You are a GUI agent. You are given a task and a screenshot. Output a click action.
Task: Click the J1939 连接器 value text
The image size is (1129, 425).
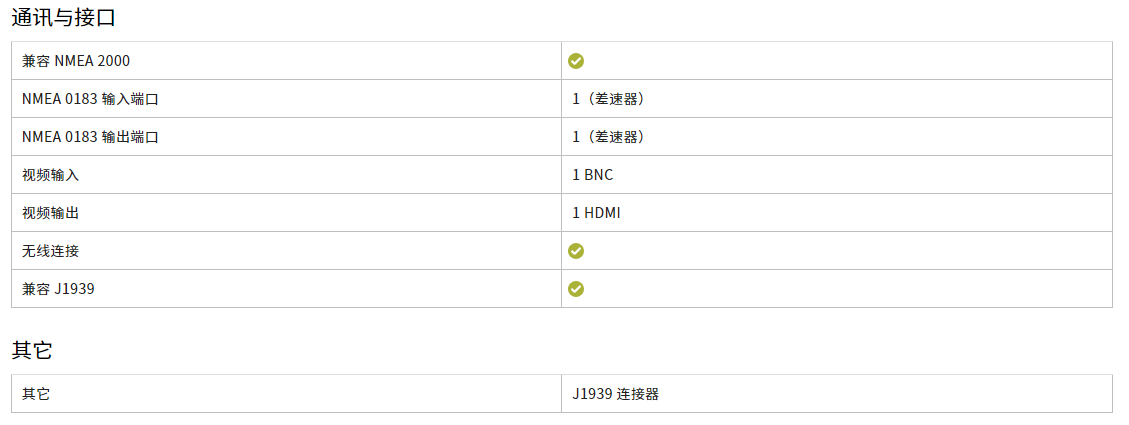[616, 394]
